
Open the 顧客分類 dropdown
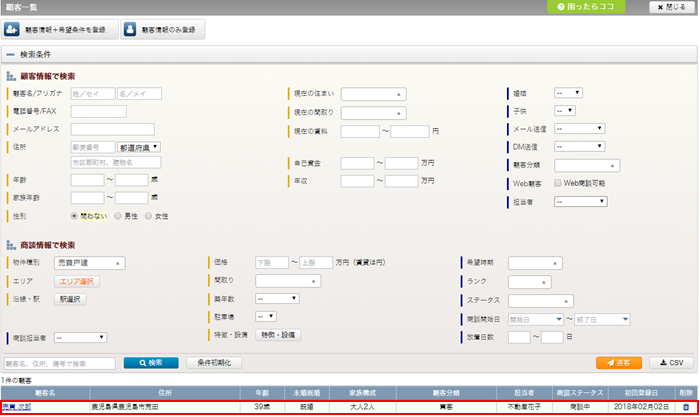[587, 166]
